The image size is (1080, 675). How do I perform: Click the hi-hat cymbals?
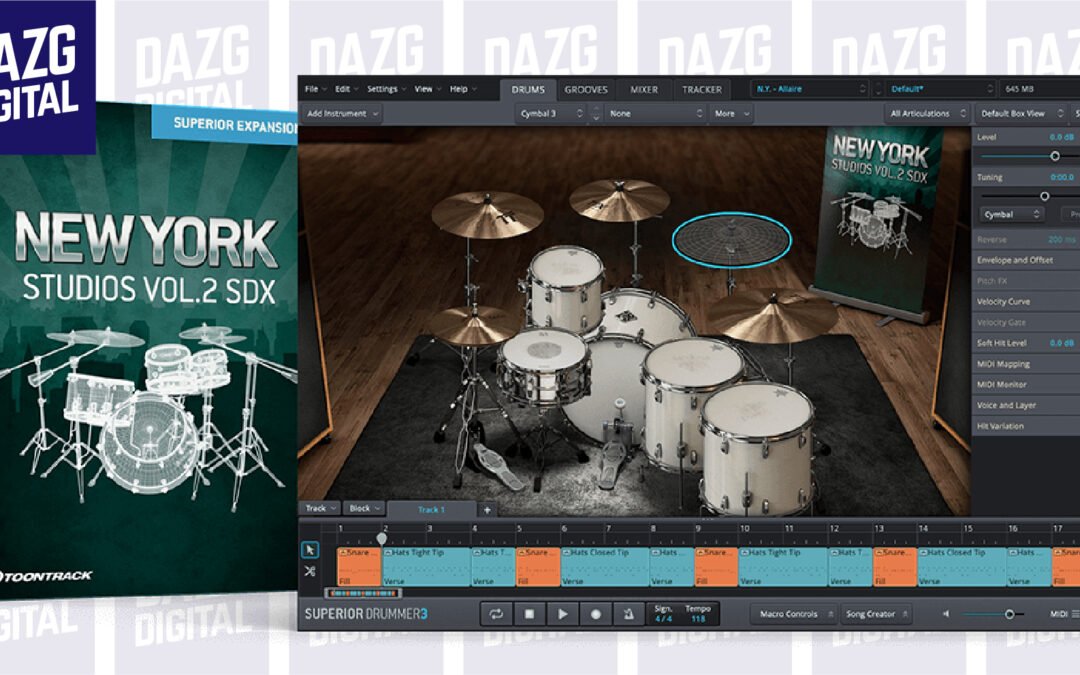tap(472, 324)
